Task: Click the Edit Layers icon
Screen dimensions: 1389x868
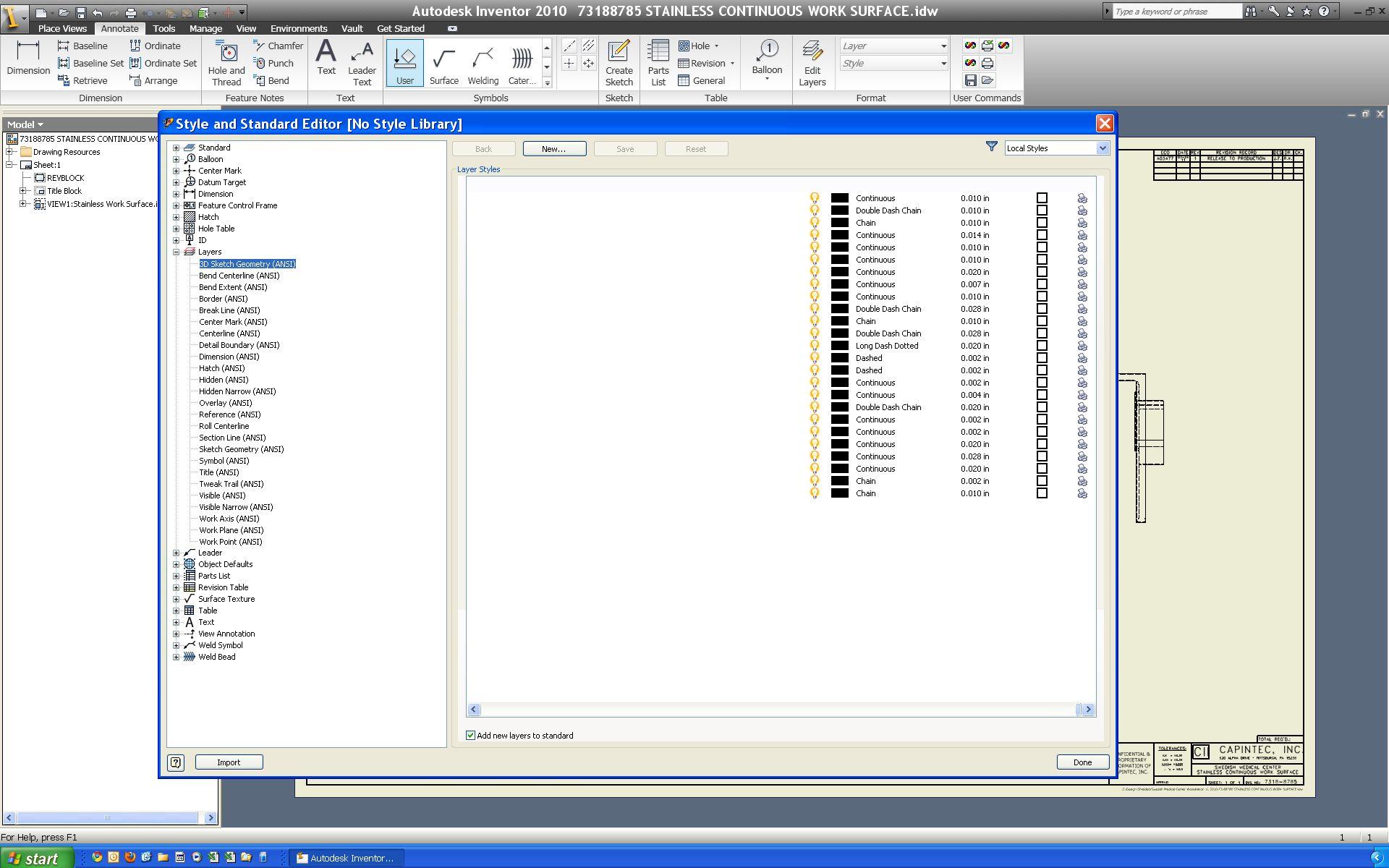Action: click(x=812, y=52)
